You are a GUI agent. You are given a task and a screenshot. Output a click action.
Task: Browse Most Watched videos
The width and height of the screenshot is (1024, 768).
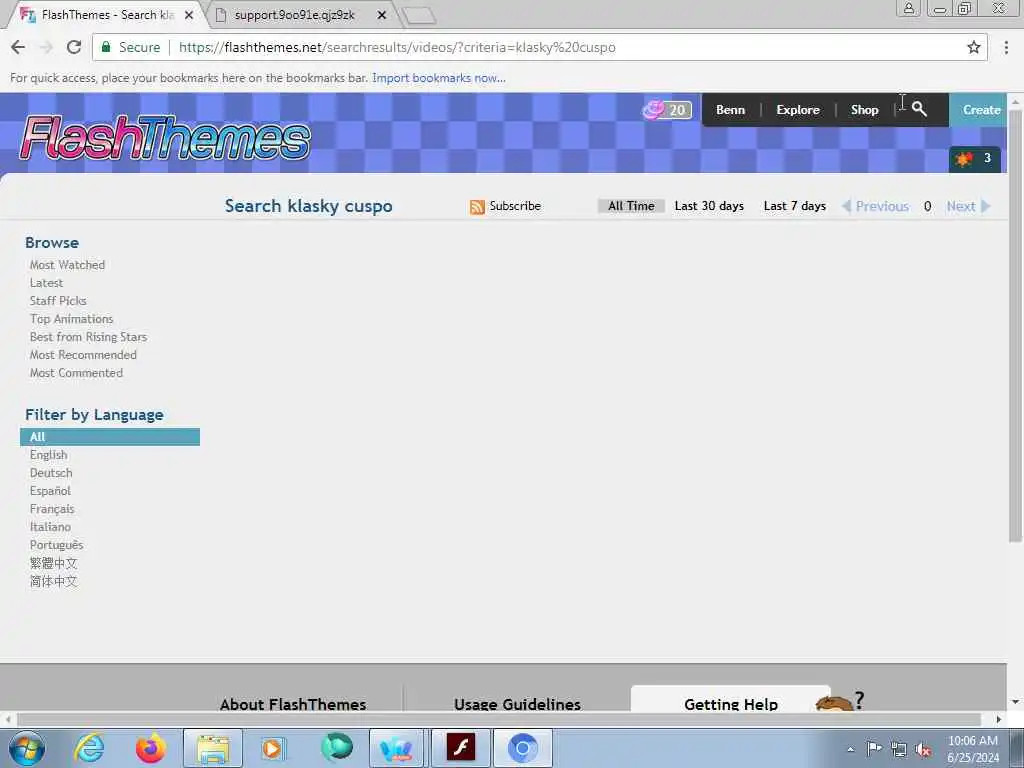point(67,265)
